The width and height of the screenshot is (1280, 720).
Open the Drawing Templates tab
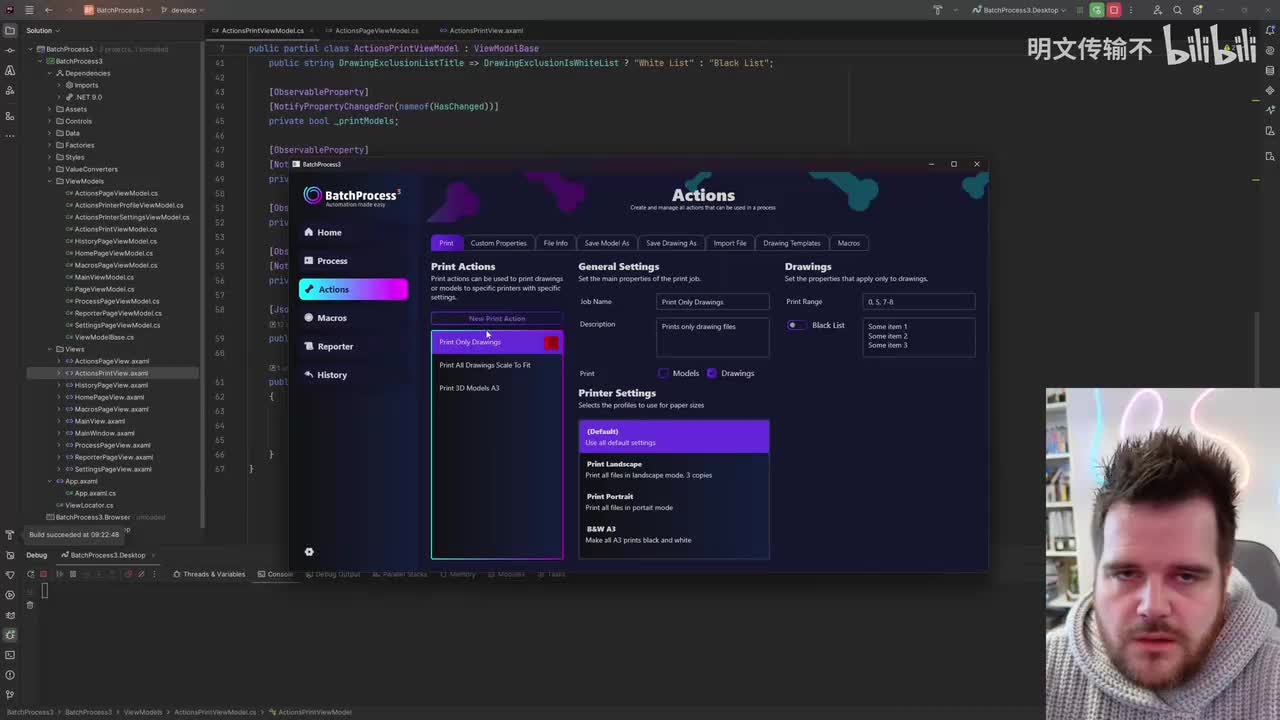click(x=791, y=243)
